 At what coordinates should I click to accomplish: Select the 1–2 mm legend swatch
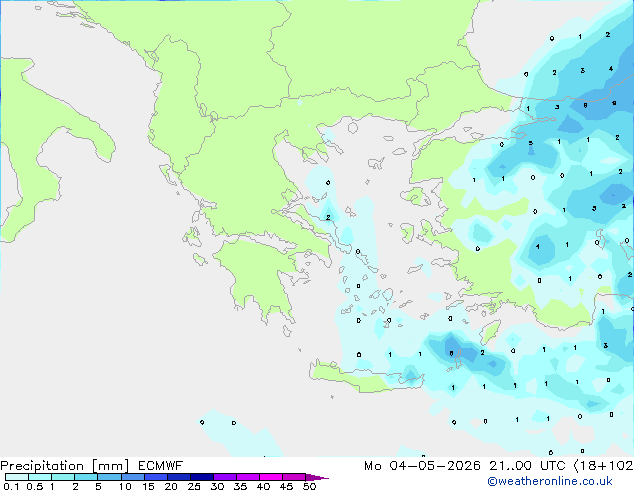[x=63, y=477]
